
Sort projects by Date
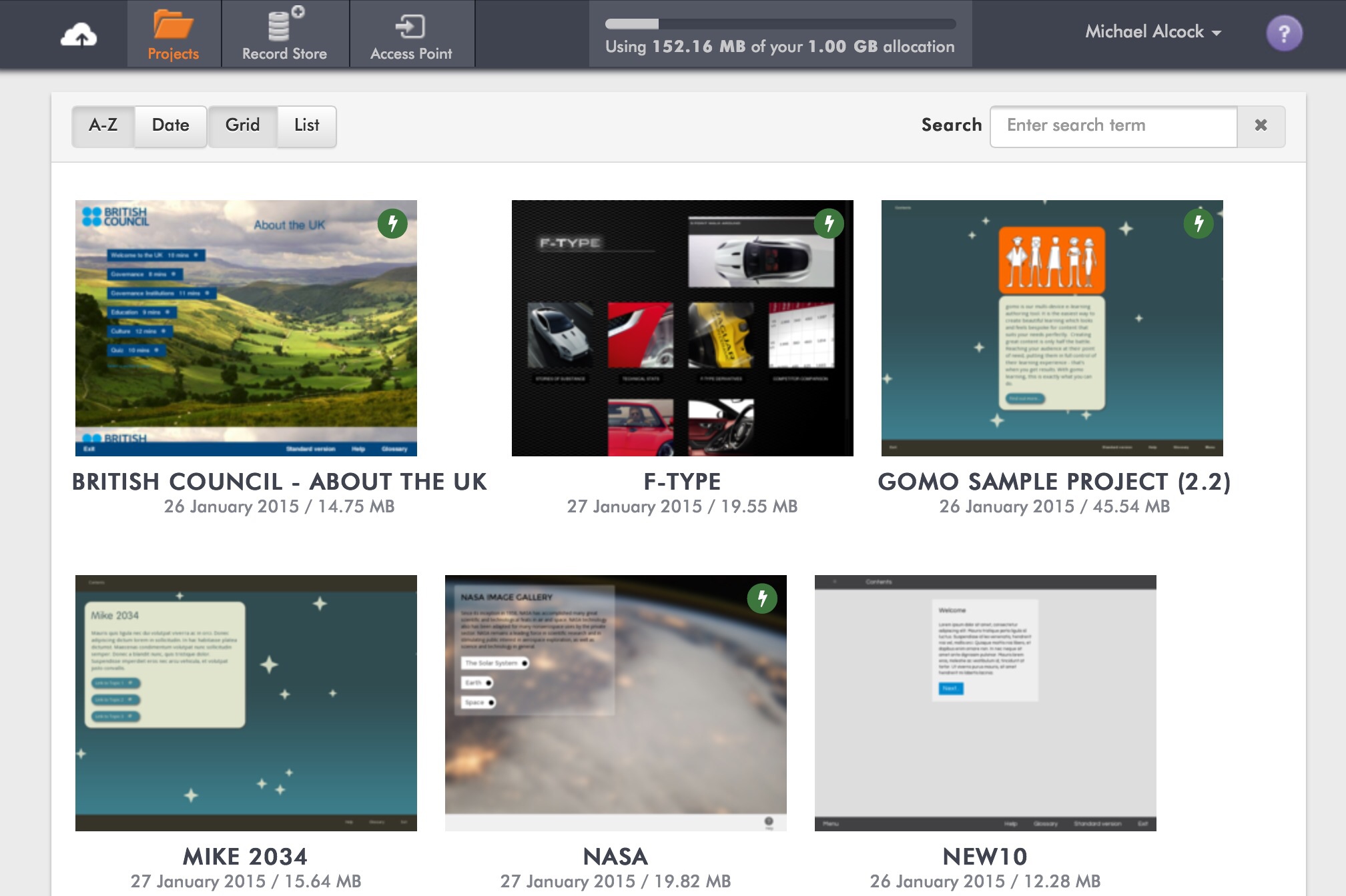pos(171,125)
